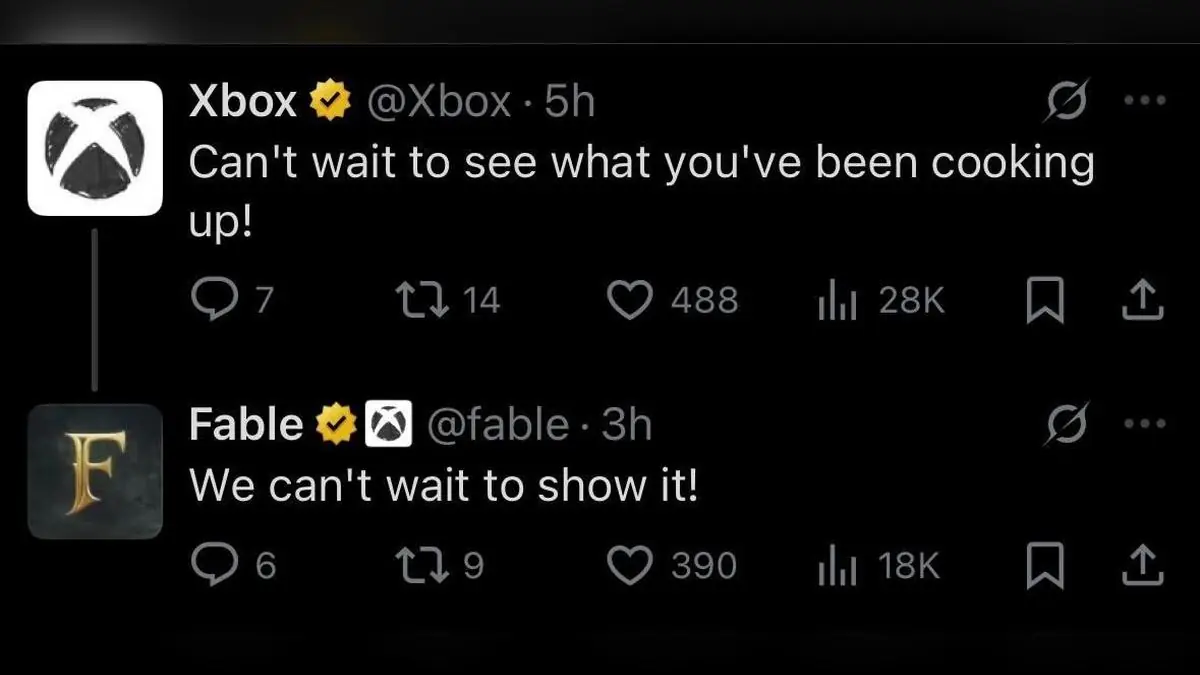The height and width of the screenshot is (675, 1200).
Task: Click Xbox affiliation badge beside Fable
Action: coord(388,426)
